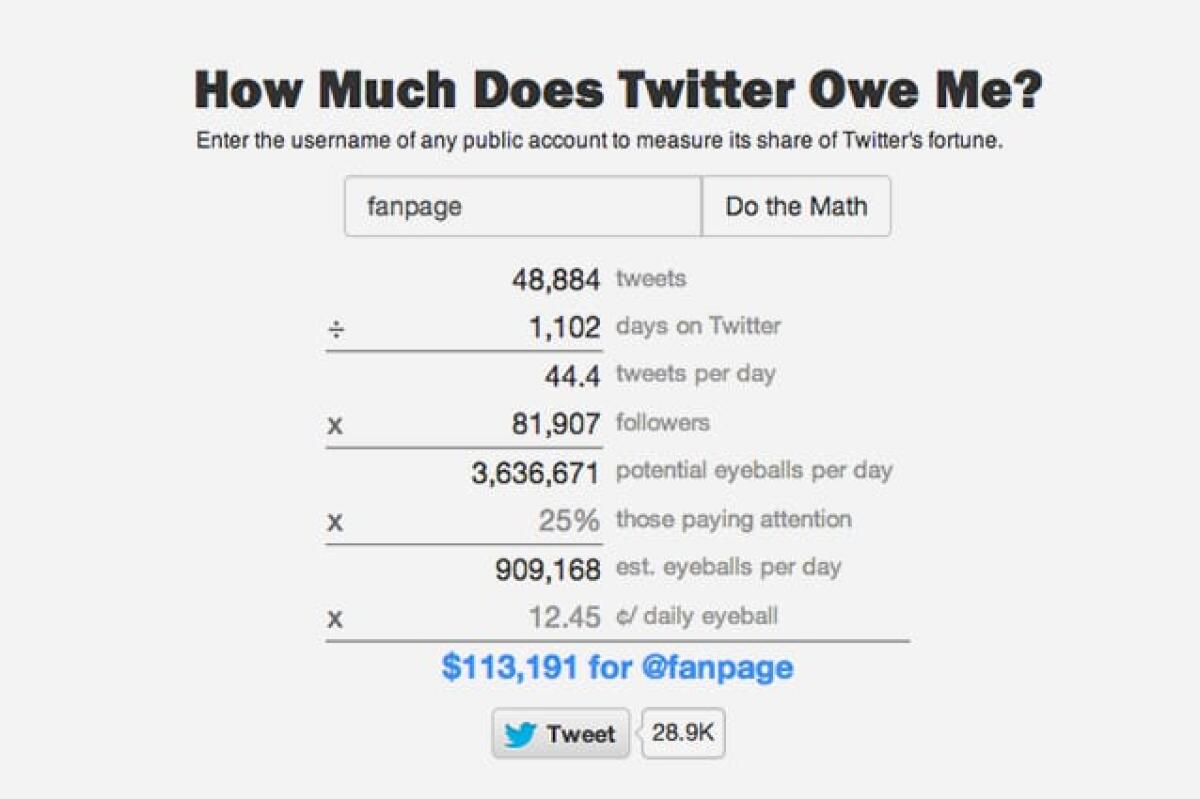Image resolution: width=1200 pixels, height=799 pixels.
Task: Select the 909,168 est. eyeballs figure
Action: coord(553,567)
